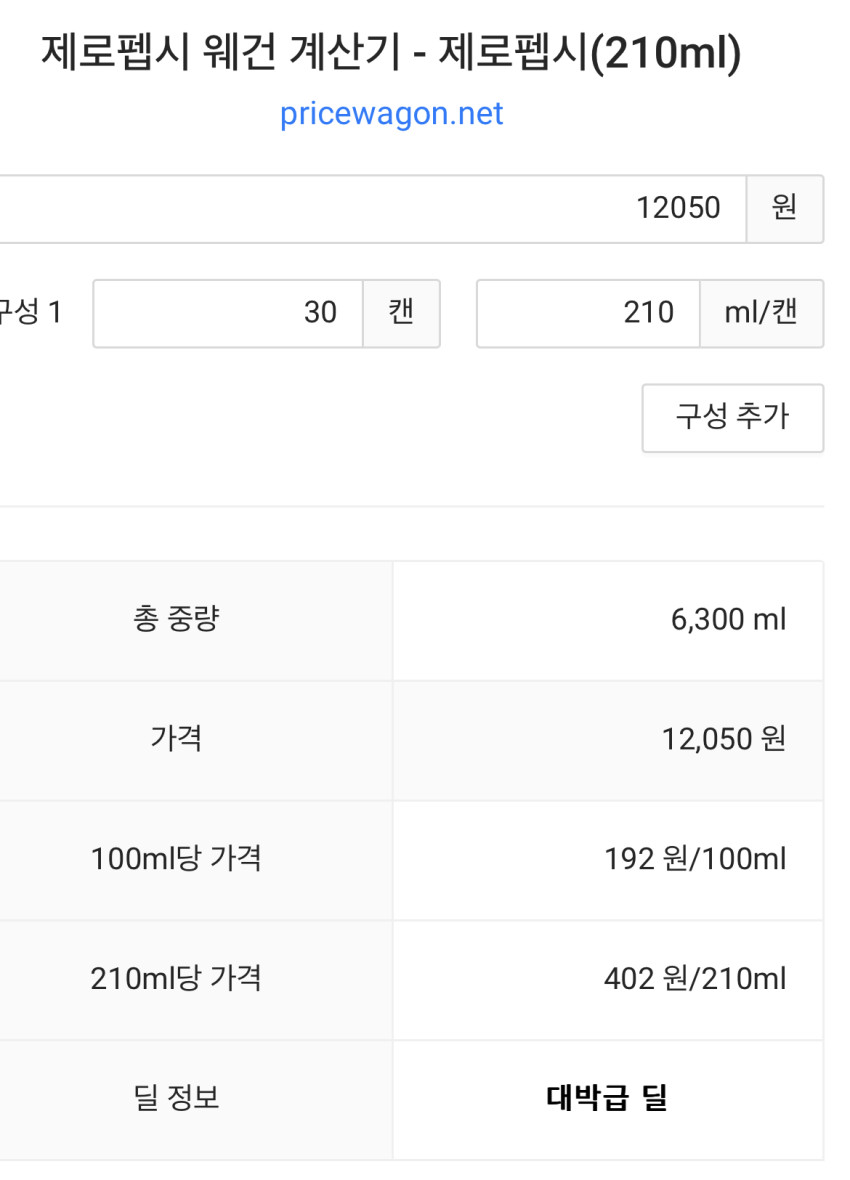850x1180 pixels.
Task: Focus the can count field showing 30
Action: click(228, 313)
